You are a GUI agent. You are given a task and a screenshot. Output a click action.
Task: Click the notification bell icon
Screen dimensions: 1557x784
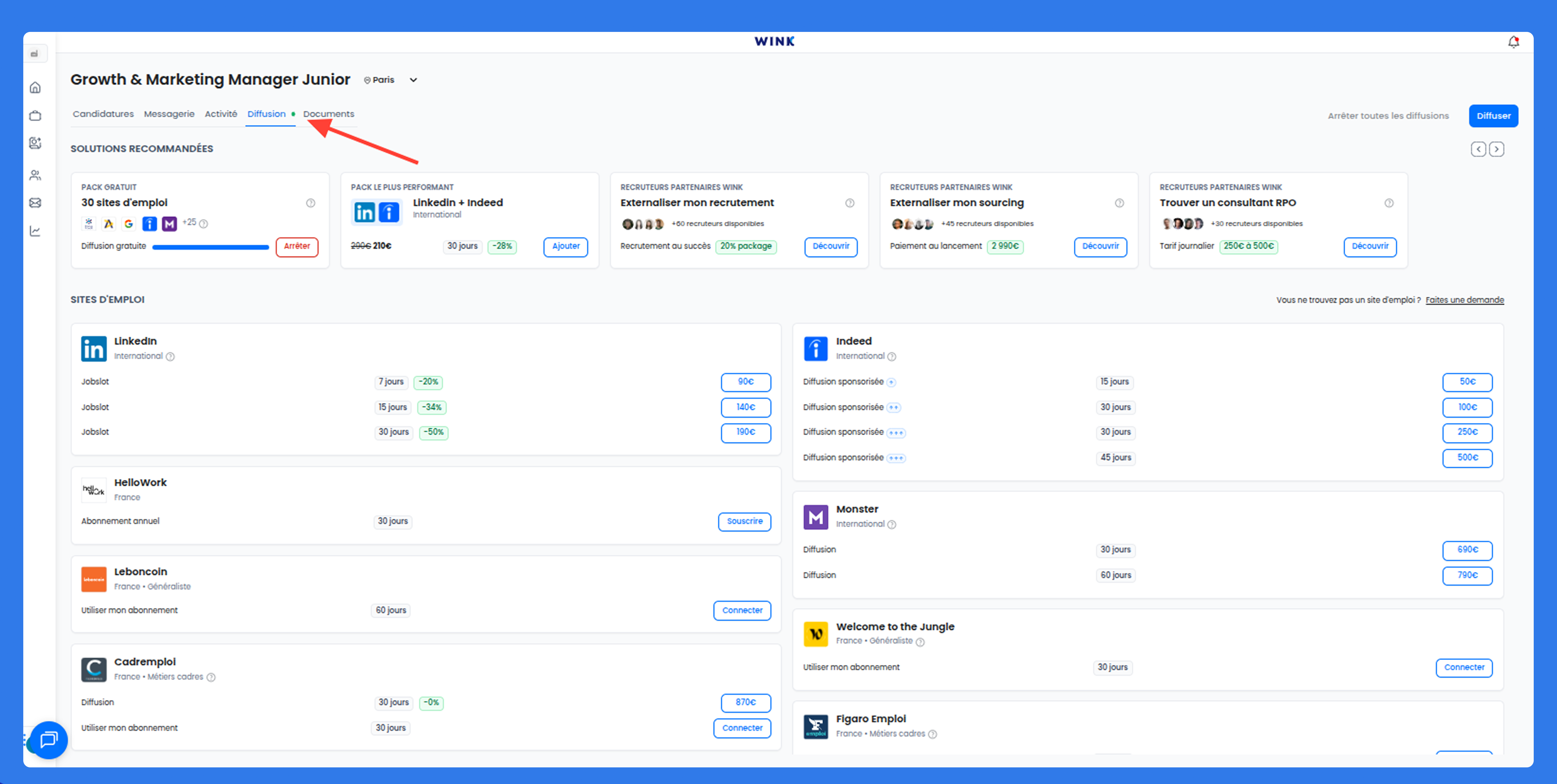1513,42
